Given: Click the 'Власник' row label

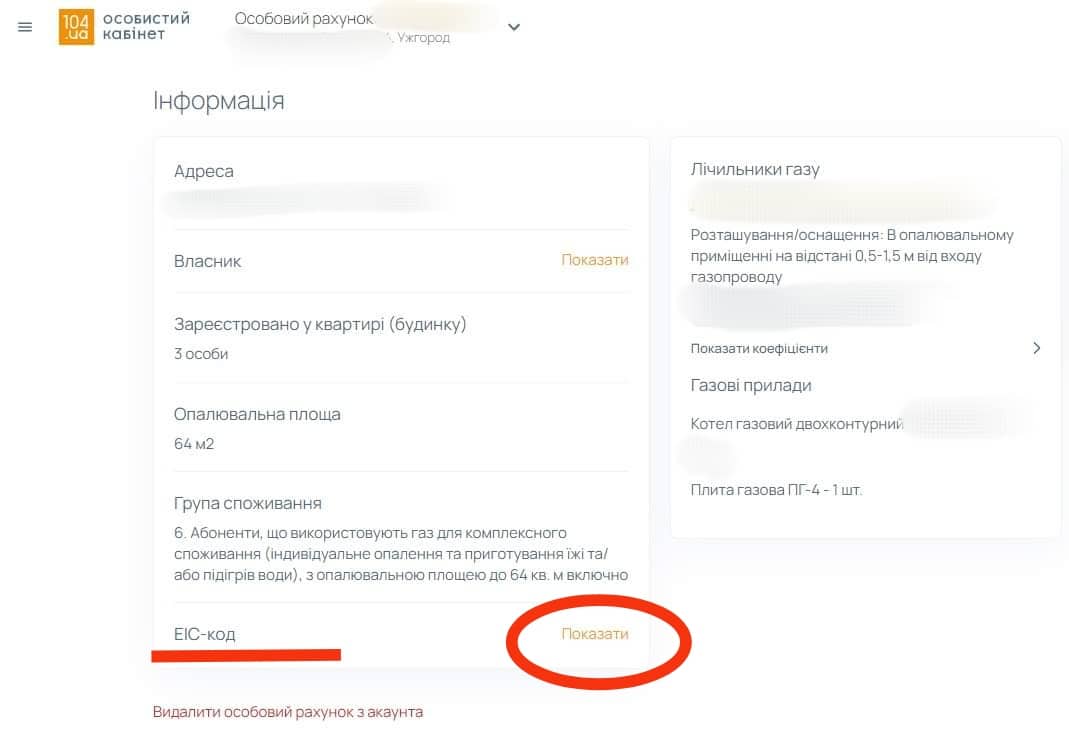Looking at the screenshot, I should click(207, 261).
